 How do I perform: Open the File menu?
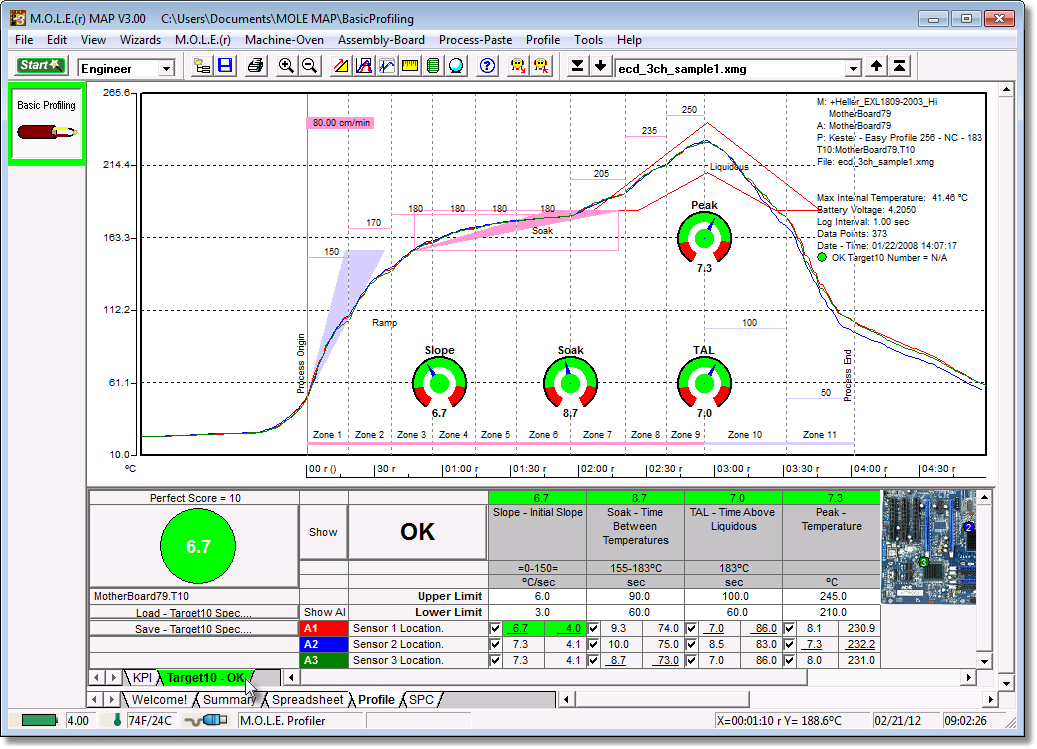[24, 40]
